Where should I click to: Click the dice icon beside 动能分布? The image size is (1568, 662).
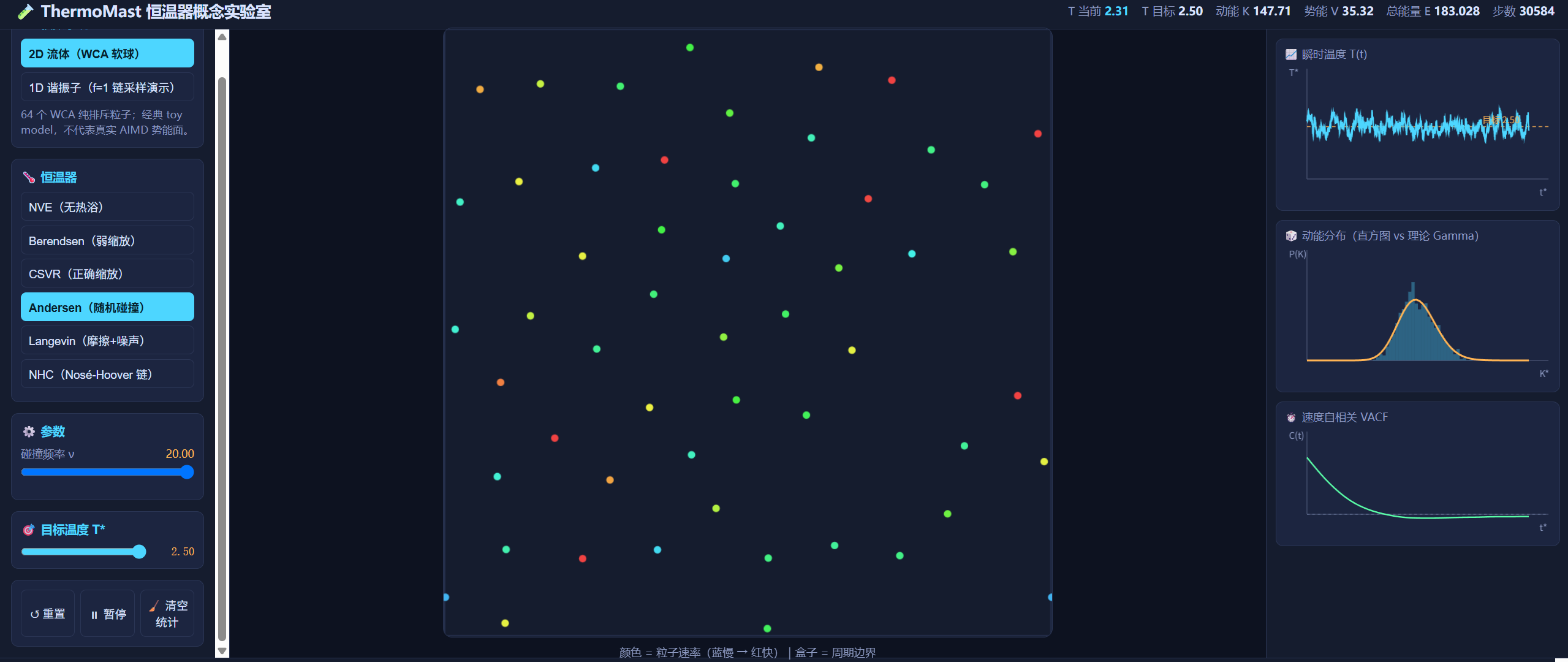tap(1291, 236)
